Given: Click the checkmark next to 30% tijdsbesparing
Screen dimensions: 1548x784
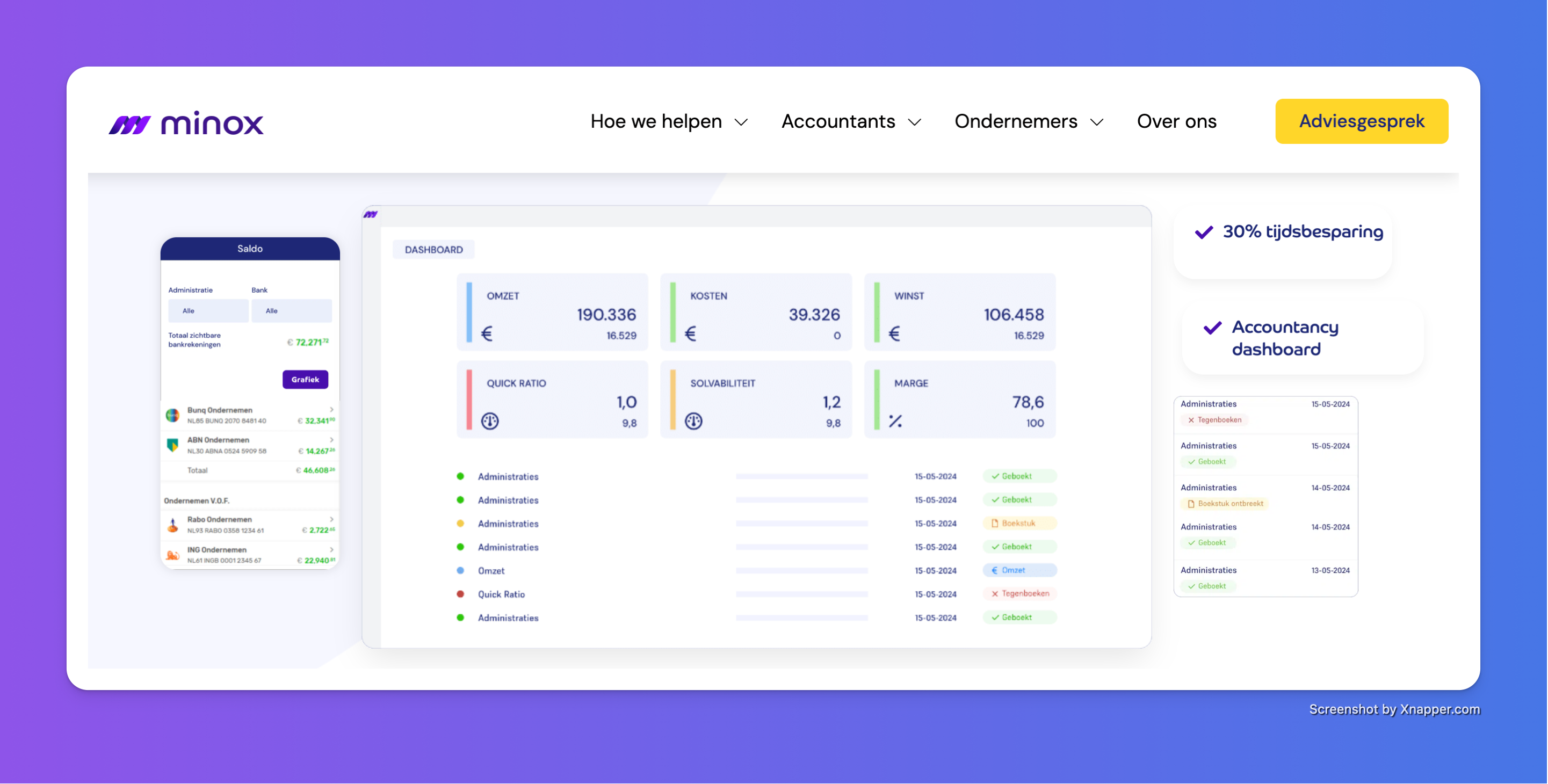Looking at the screenshot, I should [x=1203, y=231].
